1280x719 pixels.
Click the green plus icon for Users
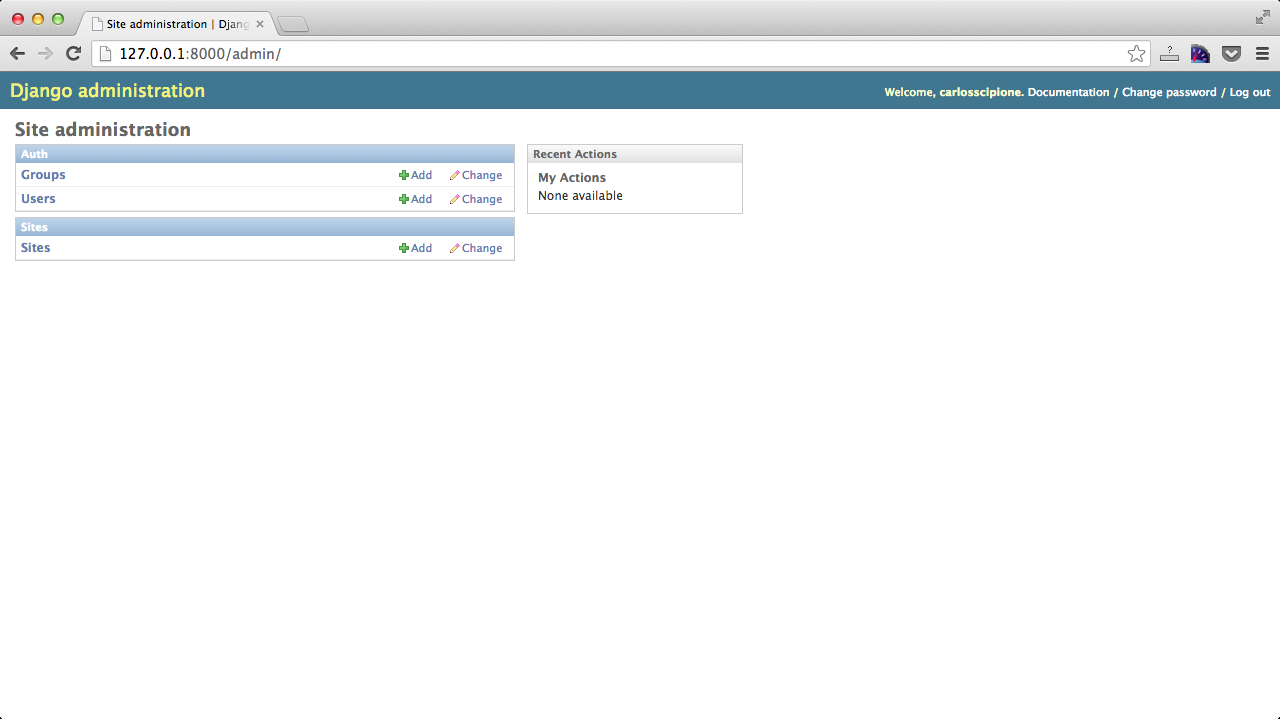click(x=404, y=199)
